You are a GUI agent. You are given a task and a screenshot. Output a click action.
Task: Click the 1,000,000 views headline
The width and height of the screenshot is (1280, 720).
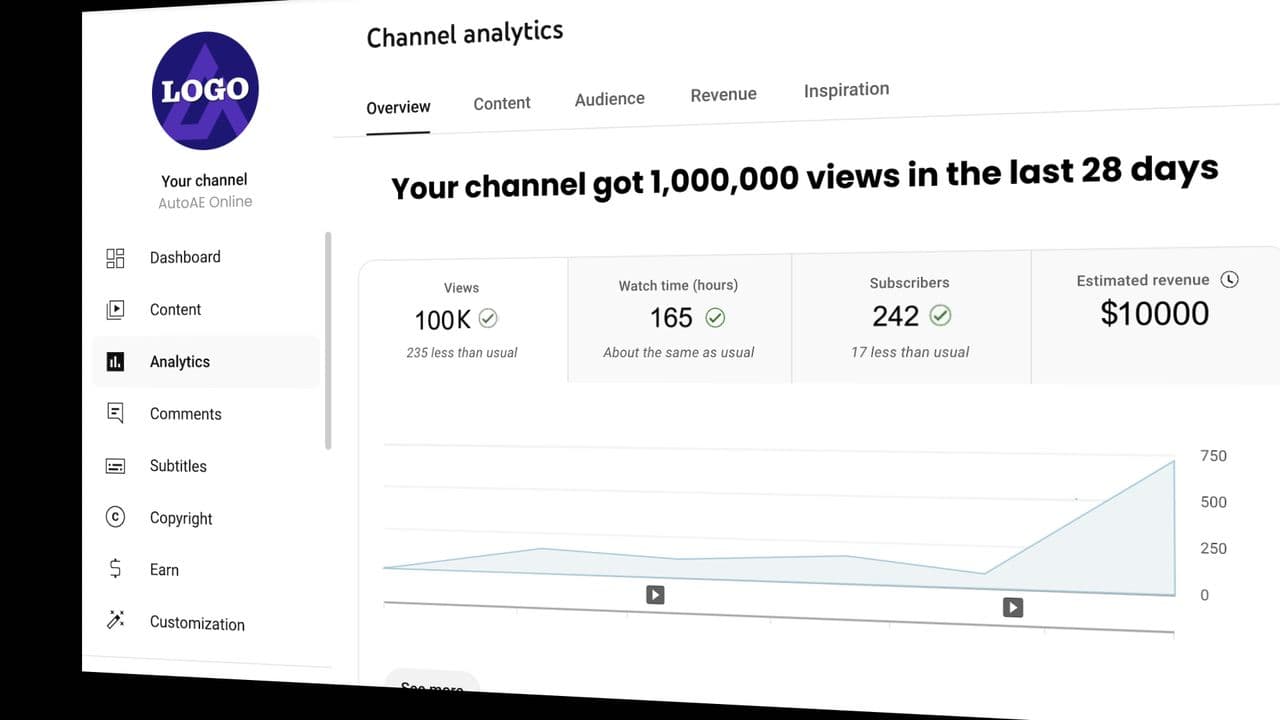(805, 177)
